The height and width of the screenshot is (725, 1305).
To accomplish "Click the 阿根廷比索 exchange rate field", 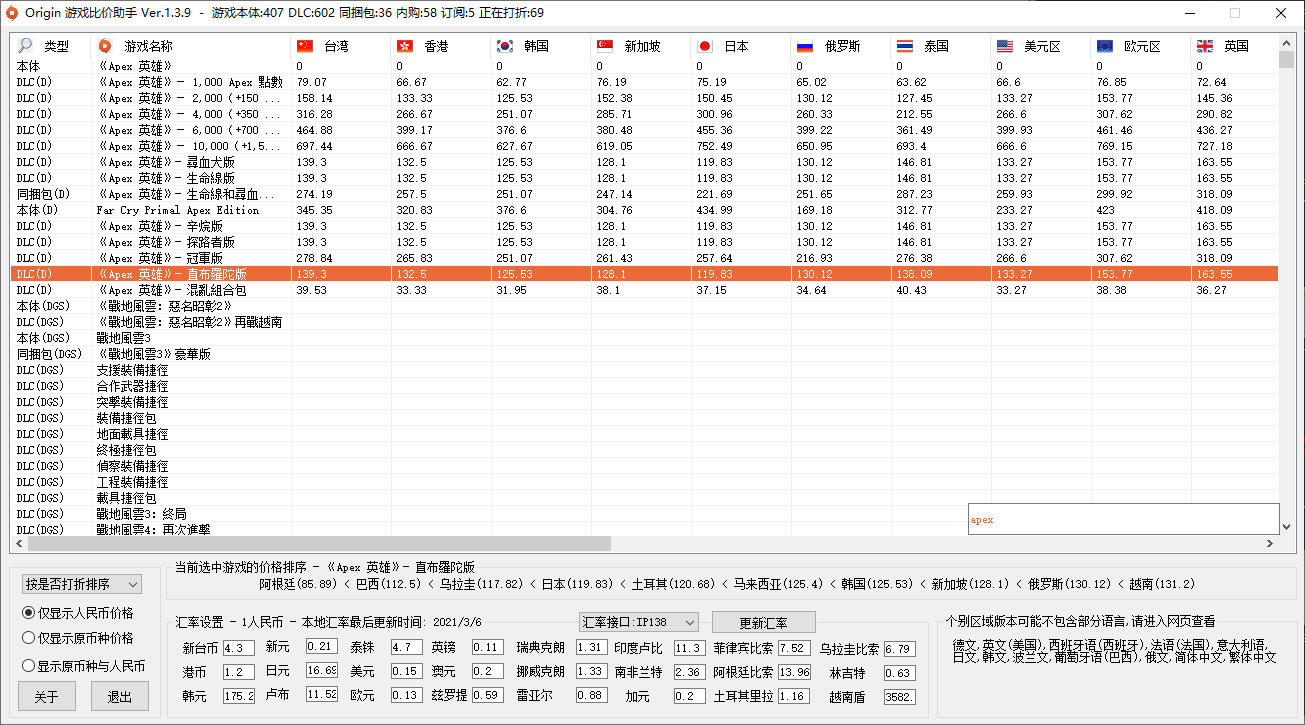I will pos(794,672).
